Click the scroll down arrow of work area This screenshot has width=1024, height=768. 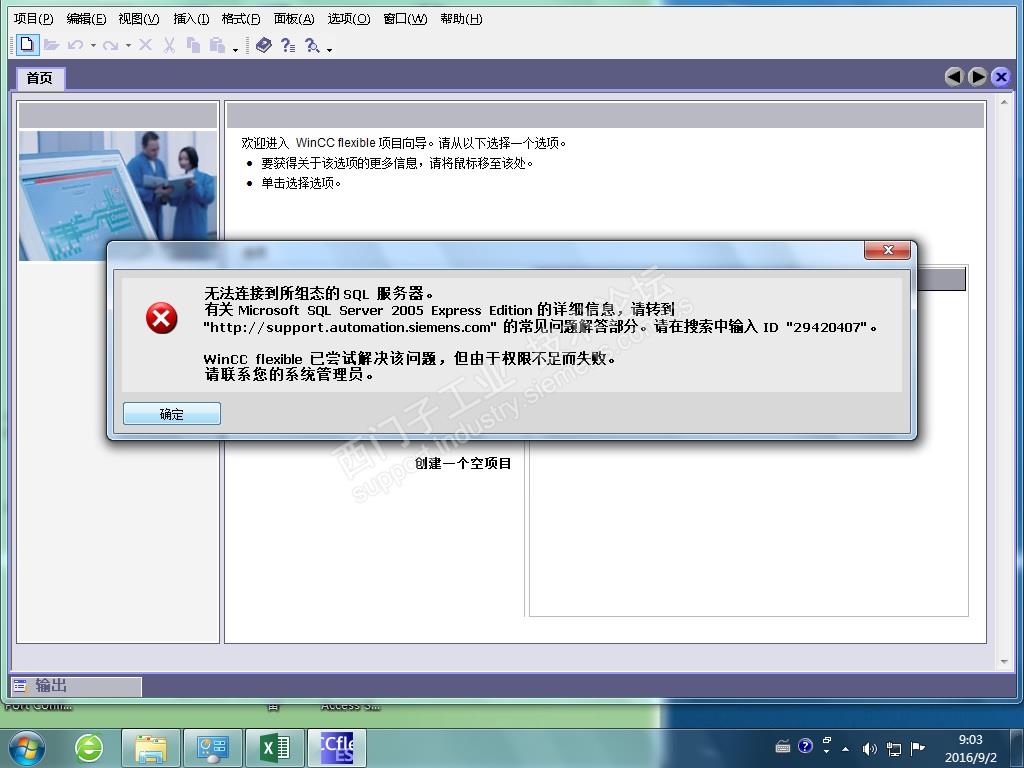pos(1004,662)
